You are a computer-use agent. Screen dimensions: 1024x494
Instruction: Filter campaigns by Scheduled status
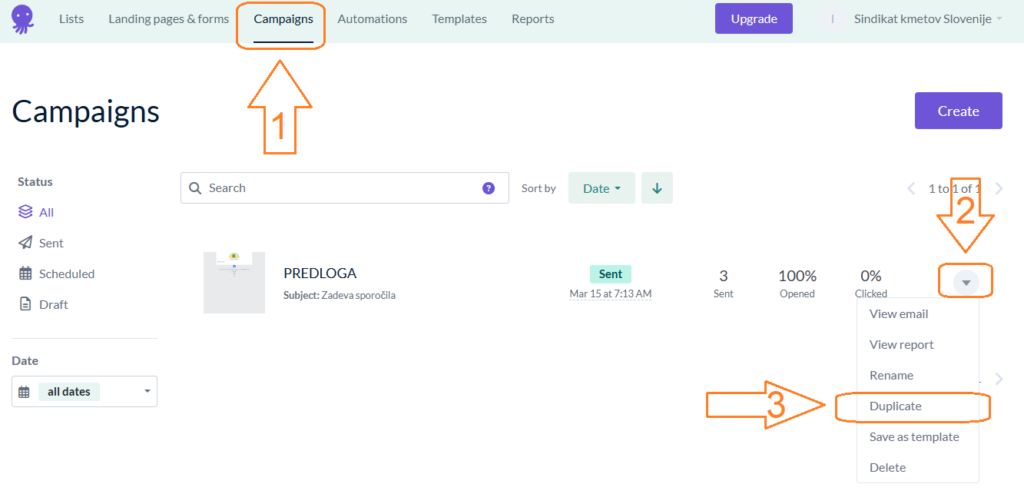pyautogui.click(x=66, y=273)
